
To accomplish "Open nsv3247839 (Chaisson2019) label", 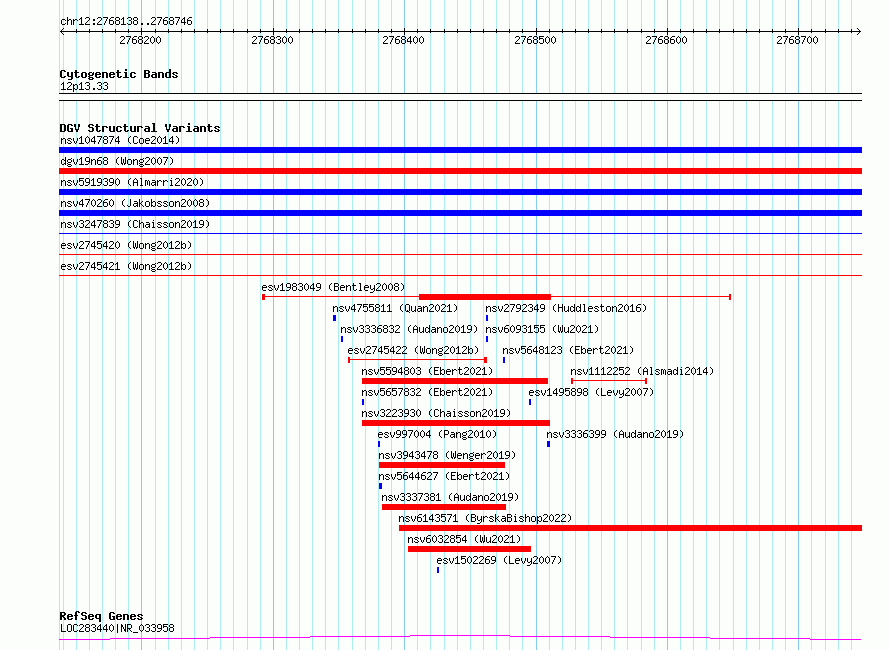I will [135, 224].
